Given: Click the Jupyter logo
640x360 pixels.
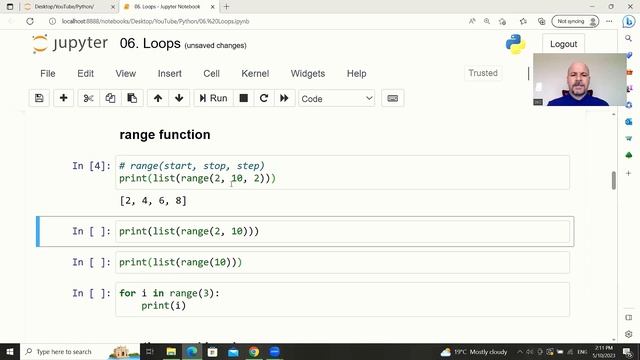Looking at the screenshot, I should 70,43.
